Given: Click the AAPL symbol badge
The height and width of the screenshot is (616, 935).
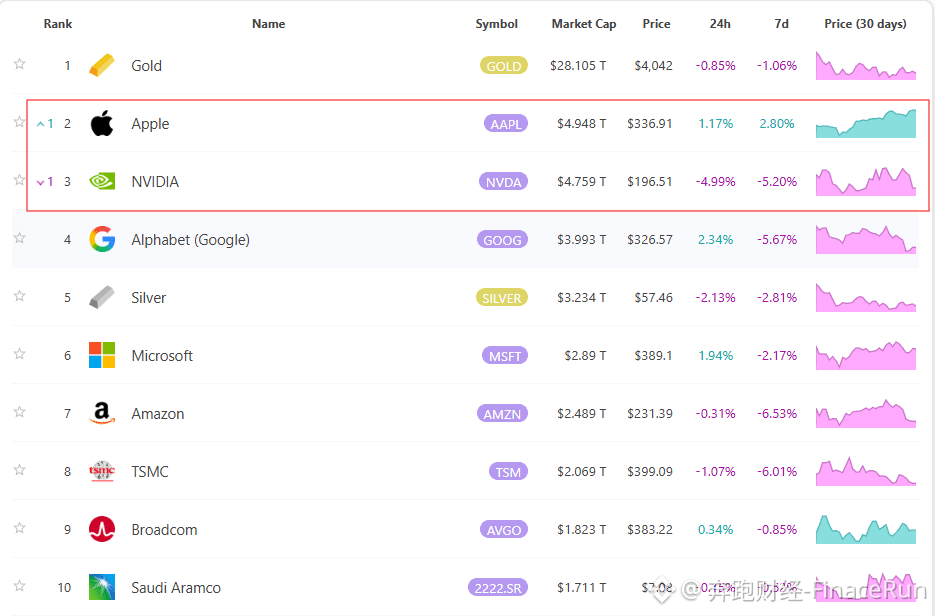Looking at the screenshot, I should [506, 124].
